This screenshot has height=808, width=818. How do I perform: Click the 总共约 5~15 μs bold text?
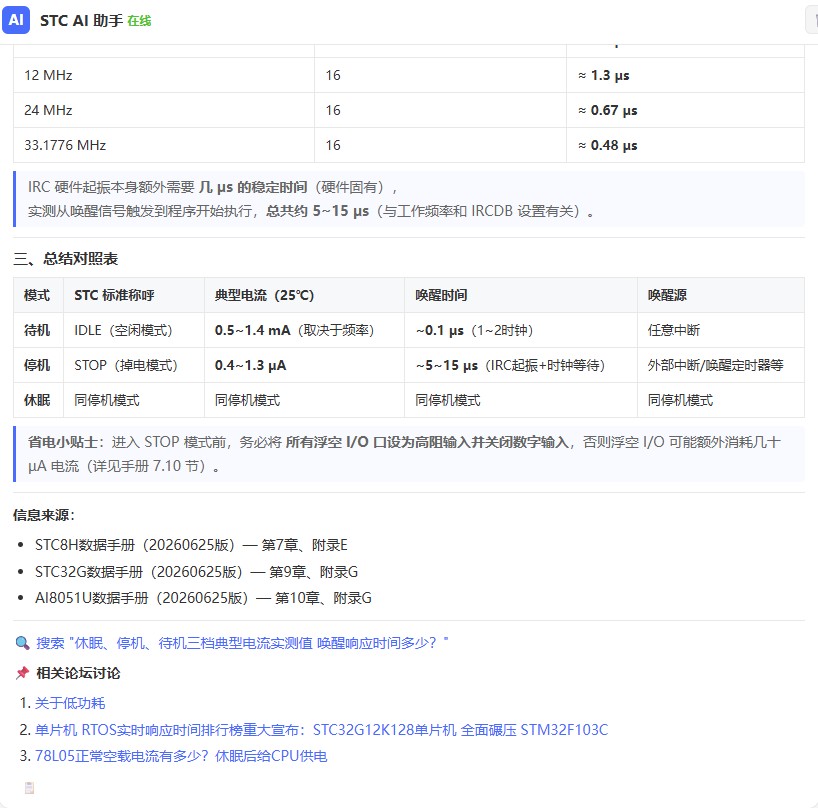point(318,211)
